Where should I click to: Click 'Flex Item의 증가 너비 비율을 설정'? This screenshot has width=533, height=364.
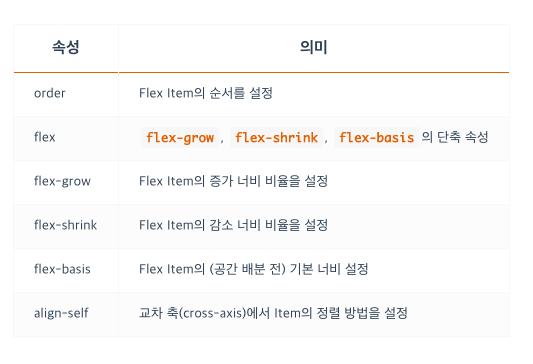[x=234, y=181]
